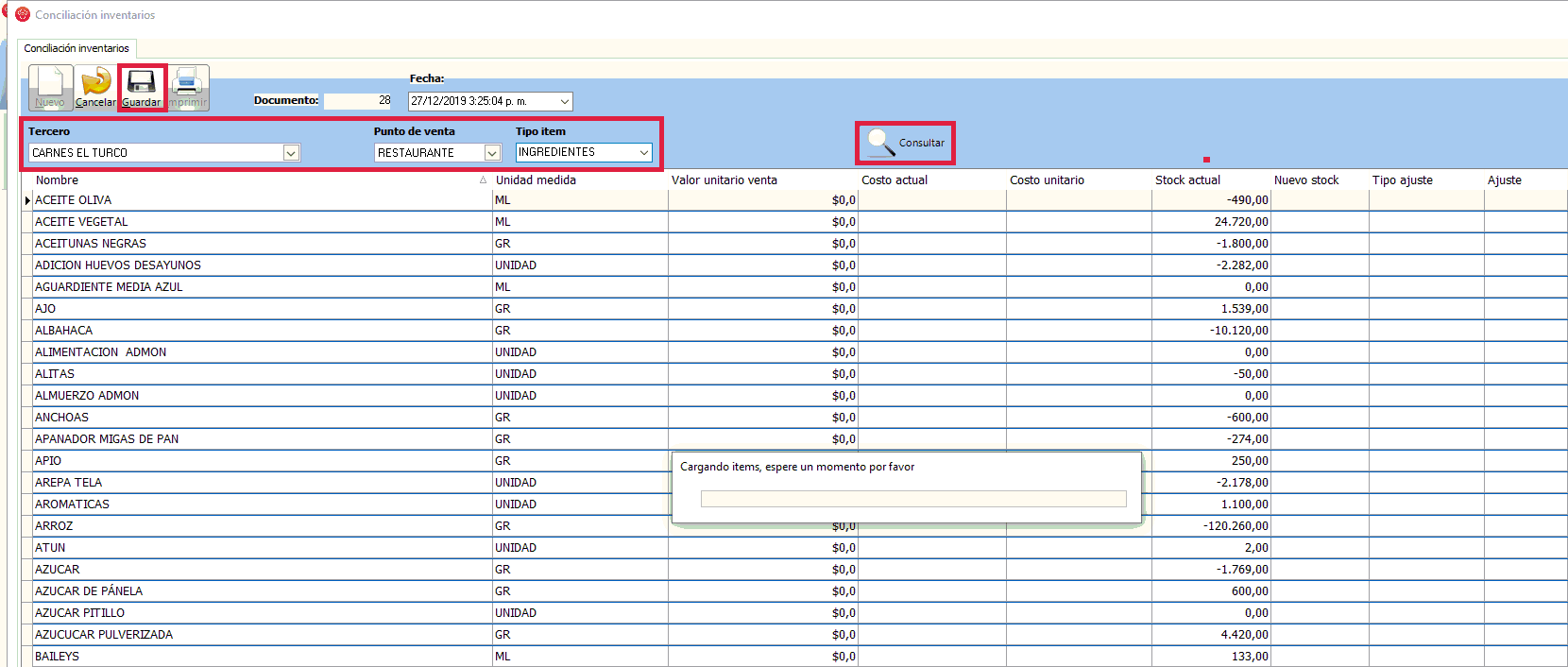Click the Tipo ajuste column header

[x=1402, y=180]
